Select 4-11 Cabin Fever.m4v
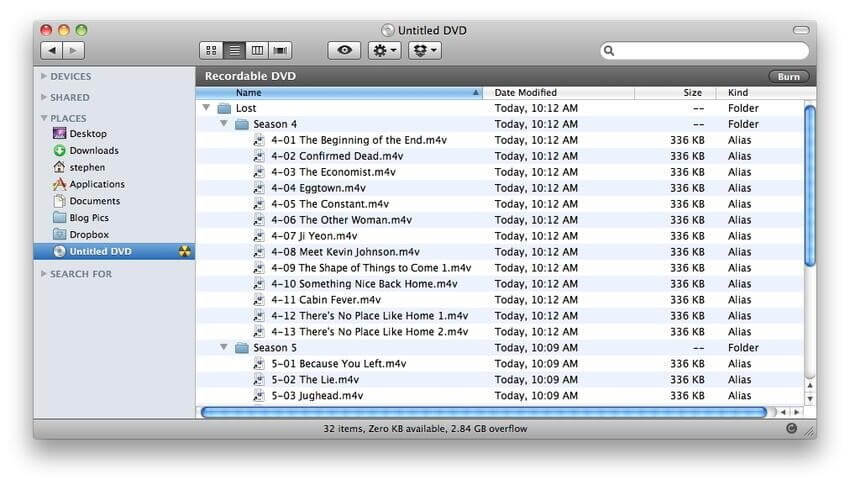 click(x=326, y=300)
